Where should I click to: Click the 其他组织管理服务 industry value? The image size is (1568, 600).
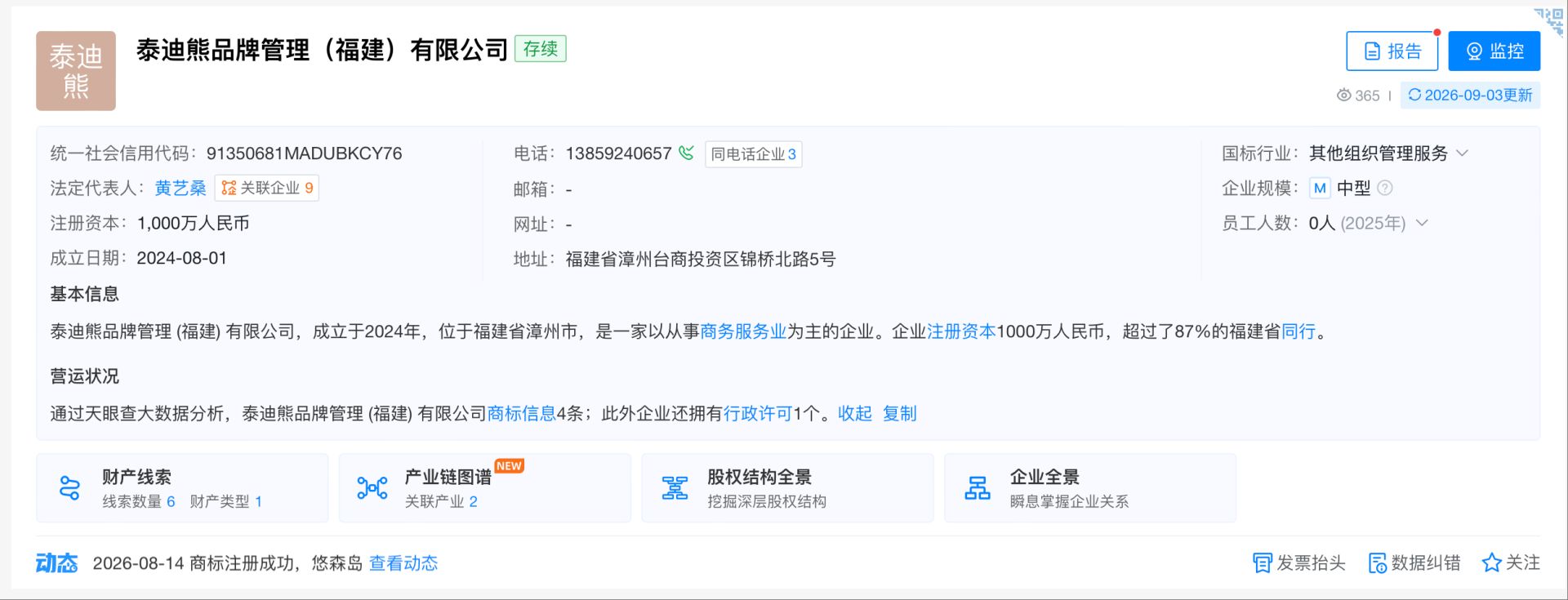(1379, 153)
